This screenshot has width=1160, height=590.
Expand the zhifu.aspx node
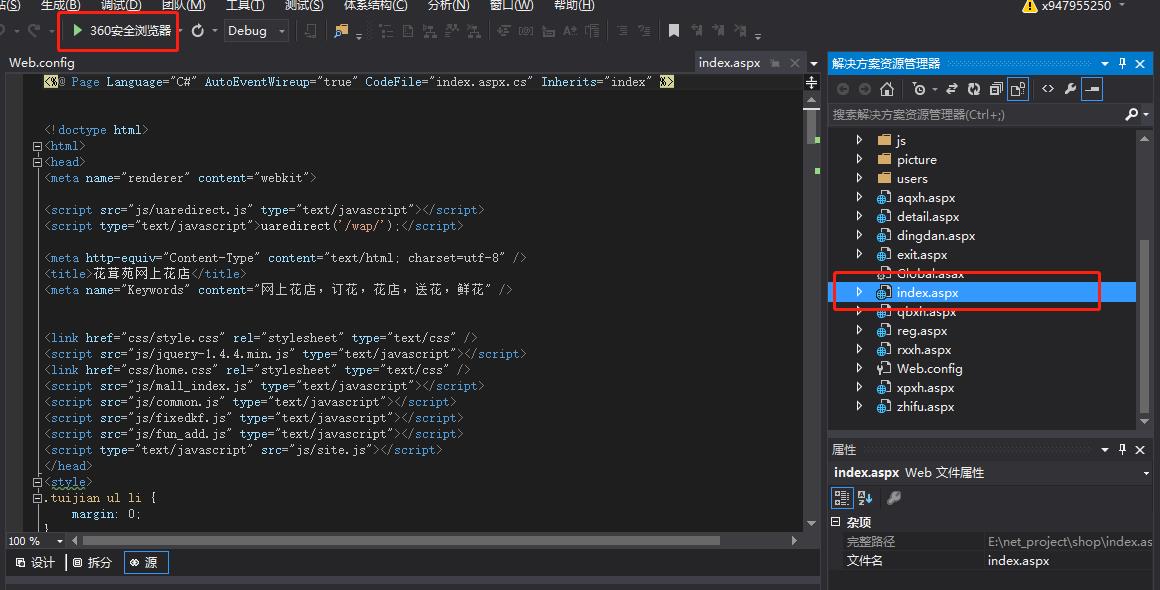pyautogui.click(x=859, y=407)
